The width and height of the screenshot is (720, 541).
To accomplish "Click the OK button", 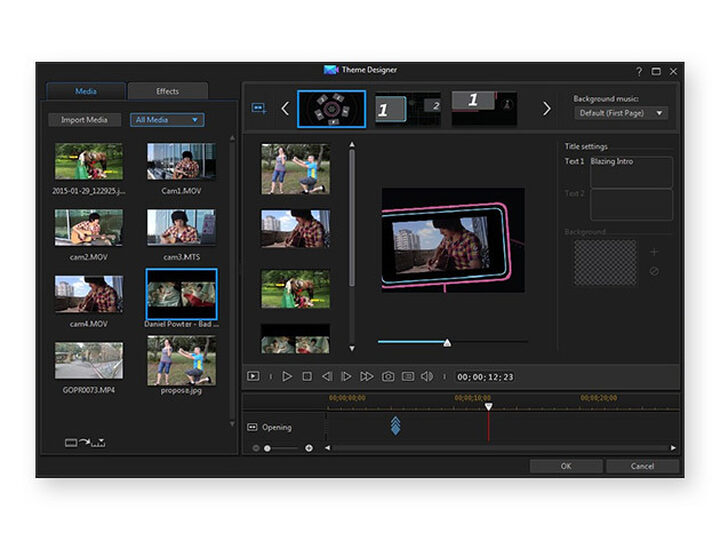I will point(565,466).
